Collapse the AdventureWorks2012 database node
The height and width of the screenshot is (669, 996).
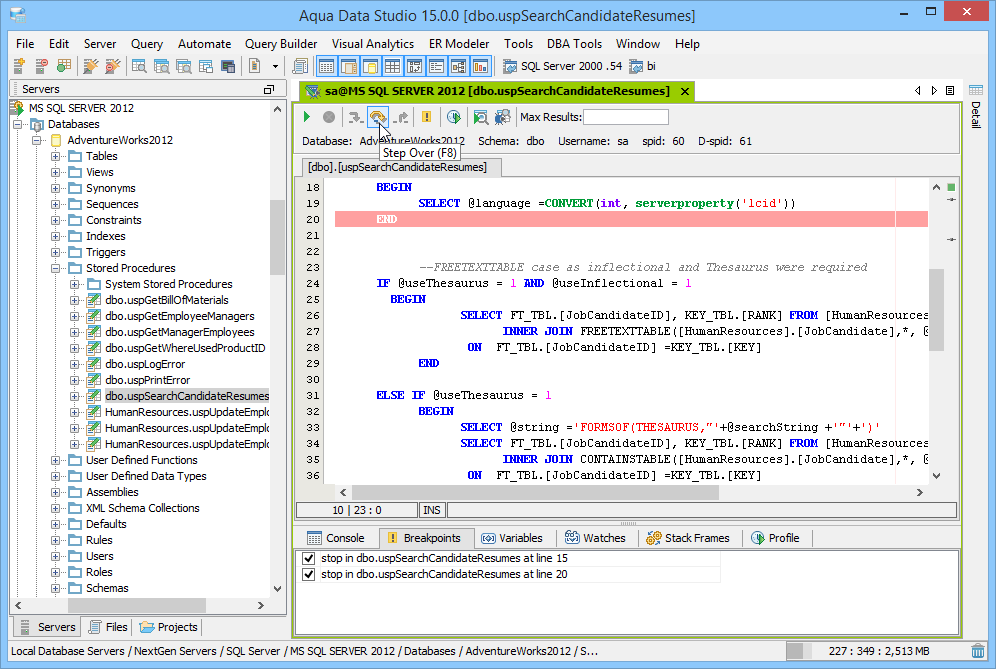click(x=37, y=140)
